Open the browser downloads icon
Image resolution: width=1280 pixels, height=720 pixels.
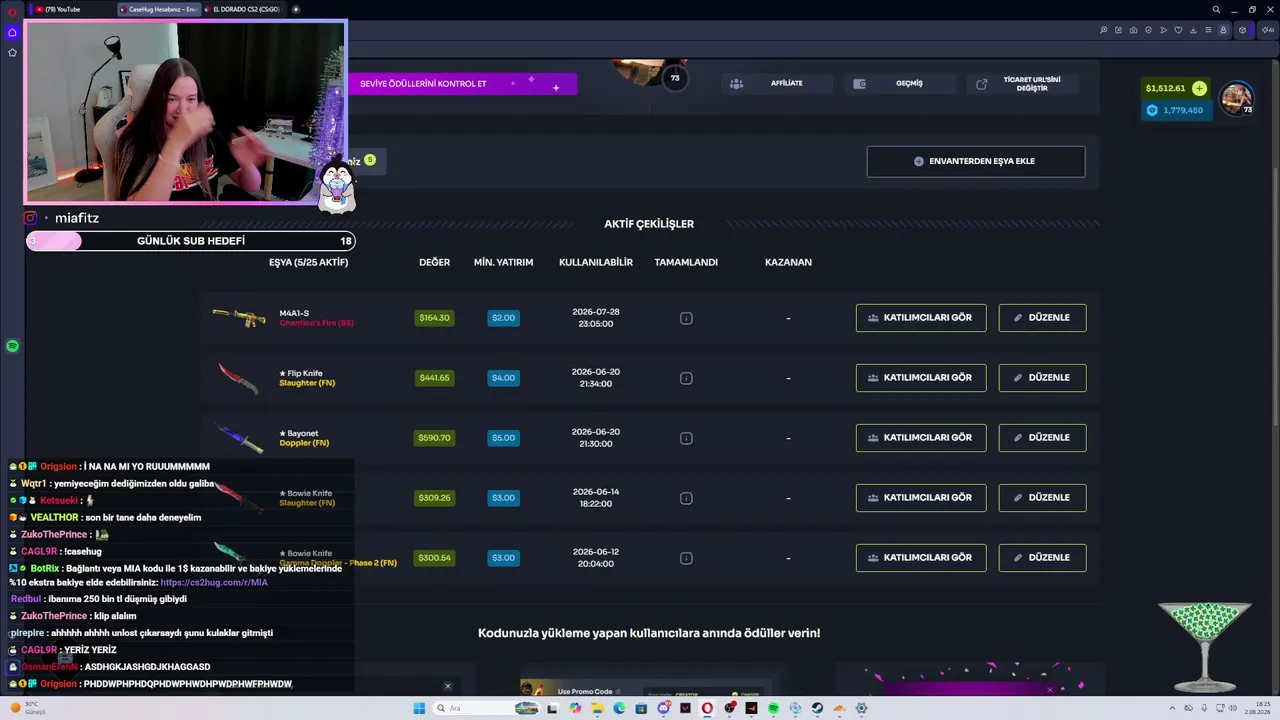tap(1194, 30)
